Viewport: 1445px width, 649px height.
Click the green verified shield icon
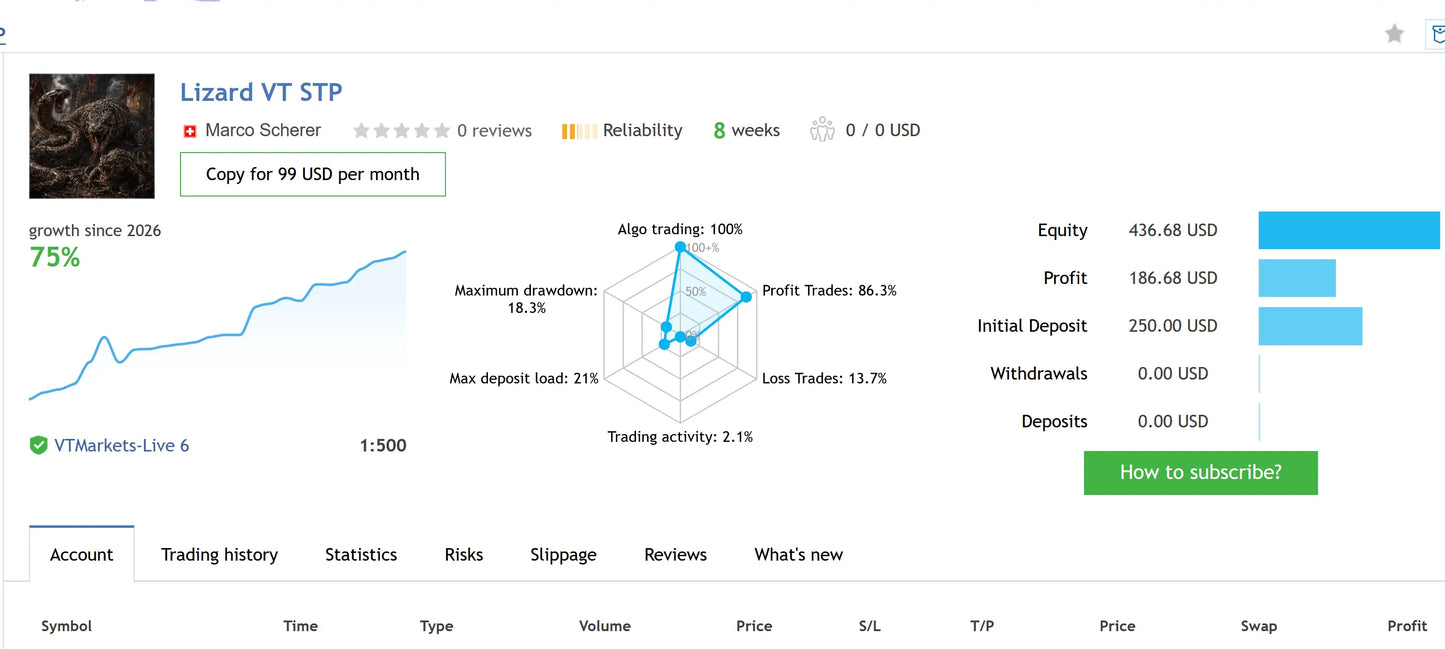pyautogui.click(x=38, y=445)
